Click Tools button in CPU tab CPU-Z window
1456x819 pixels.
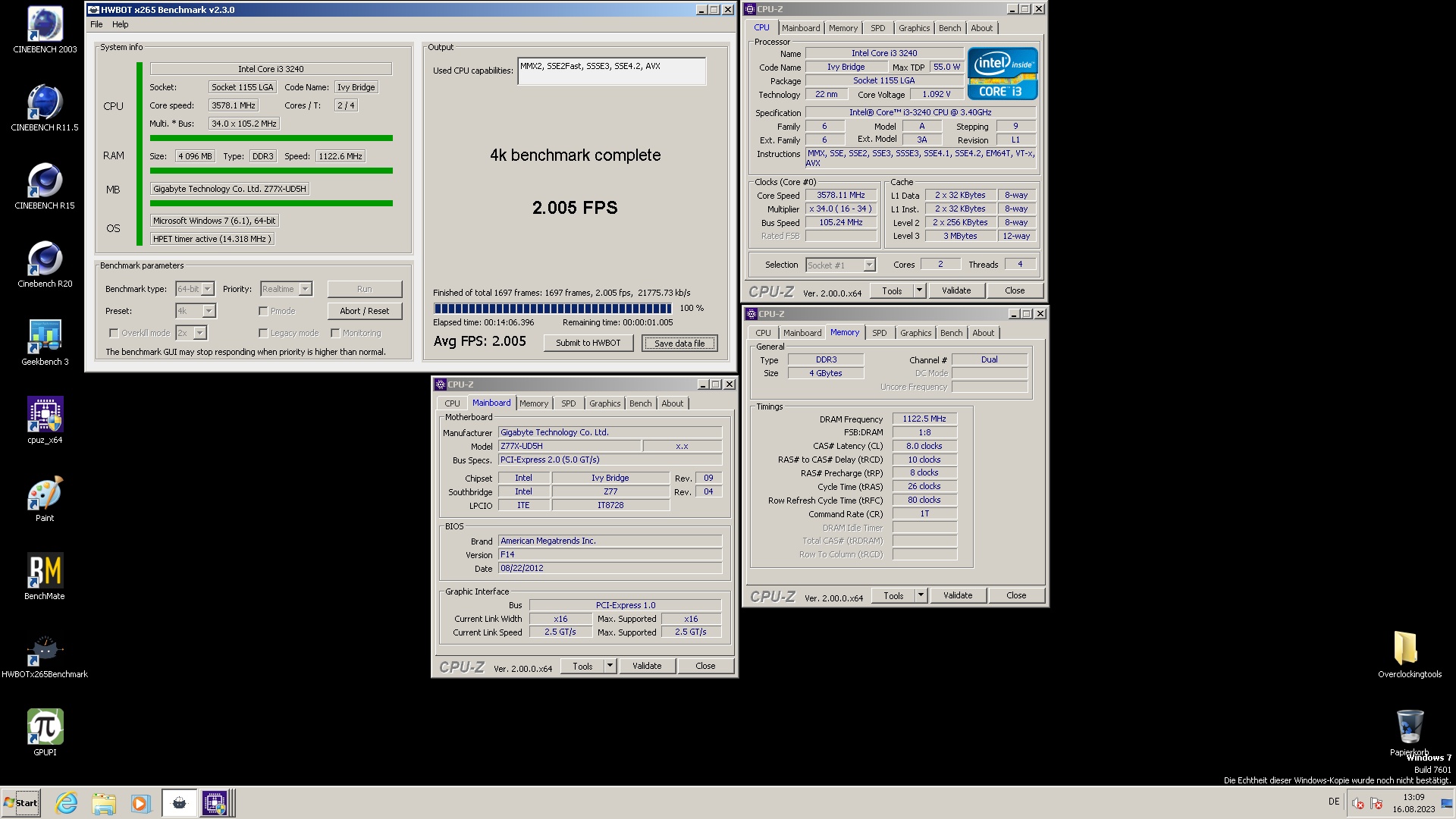[893, 290]
